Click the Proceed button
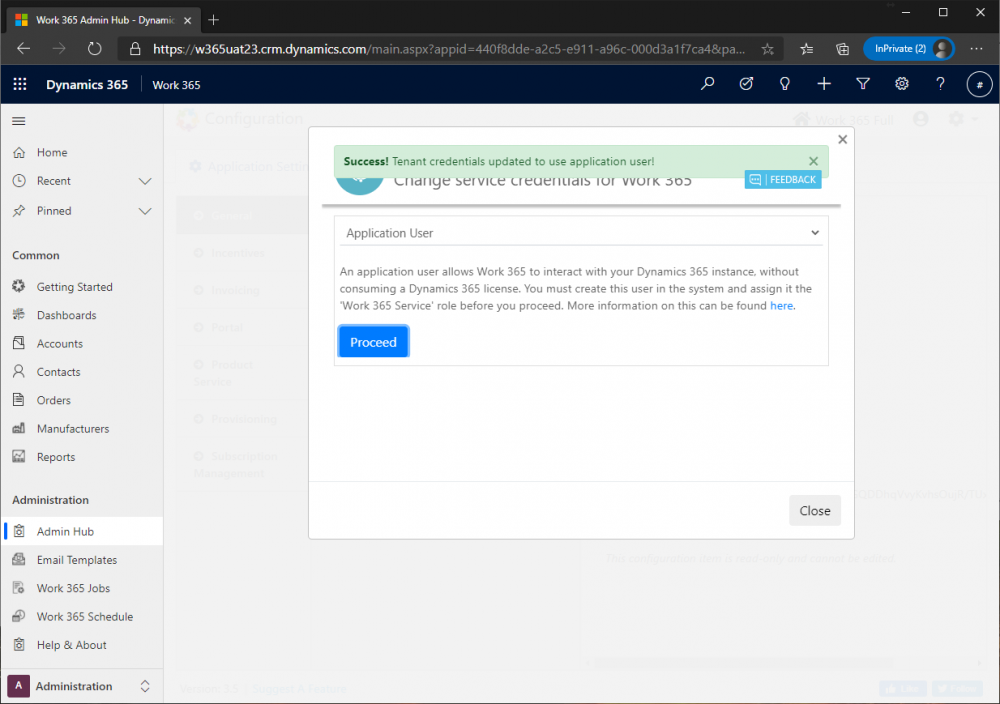Screen dimensions: 1000x704 click(x=373, y=342)
